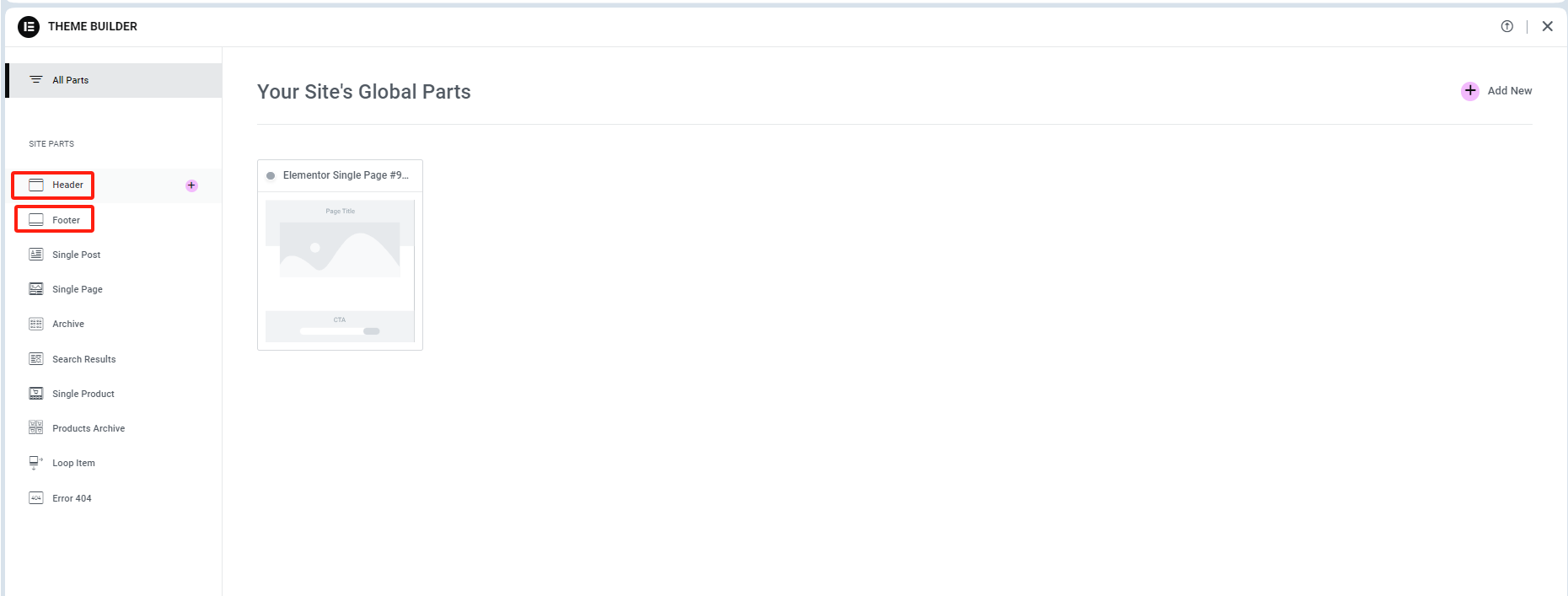Viewport: 1568px width, 596px height.
Task: Click the Footer part icon
Action: (x=36, y=220)
